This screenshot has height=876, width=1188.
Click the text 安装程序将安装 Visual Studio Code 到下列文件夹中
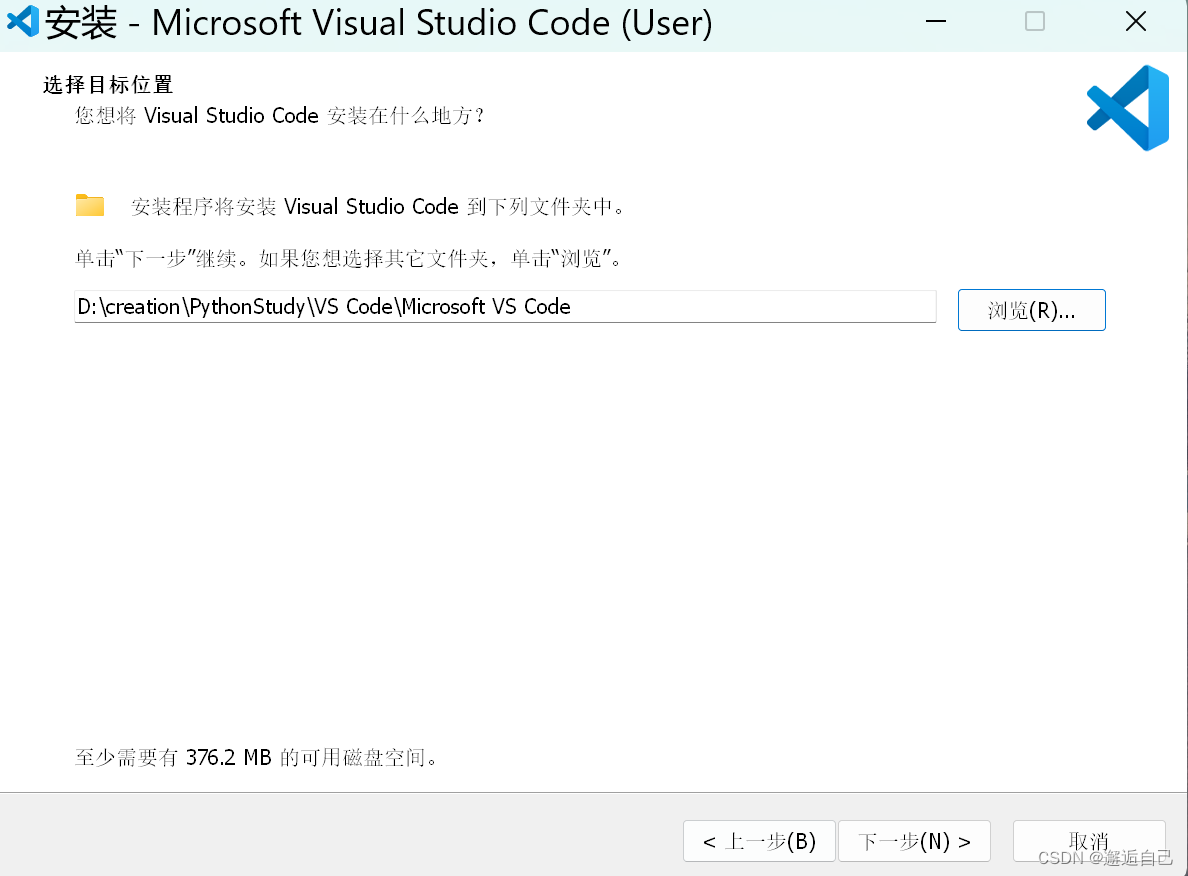tap(378, 206)
